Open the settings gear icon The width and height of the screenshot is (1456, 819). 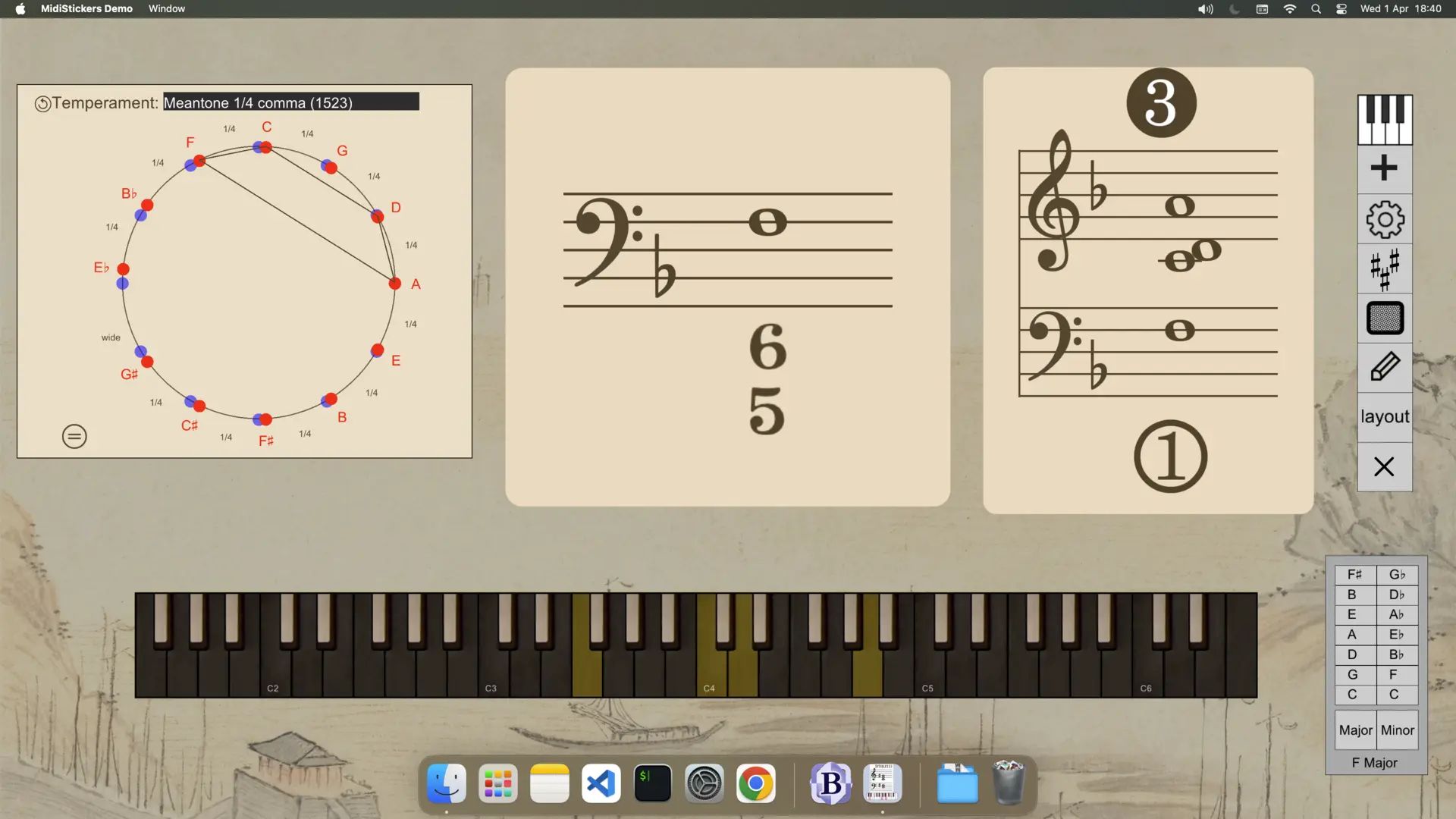[x=1384, y=219]
